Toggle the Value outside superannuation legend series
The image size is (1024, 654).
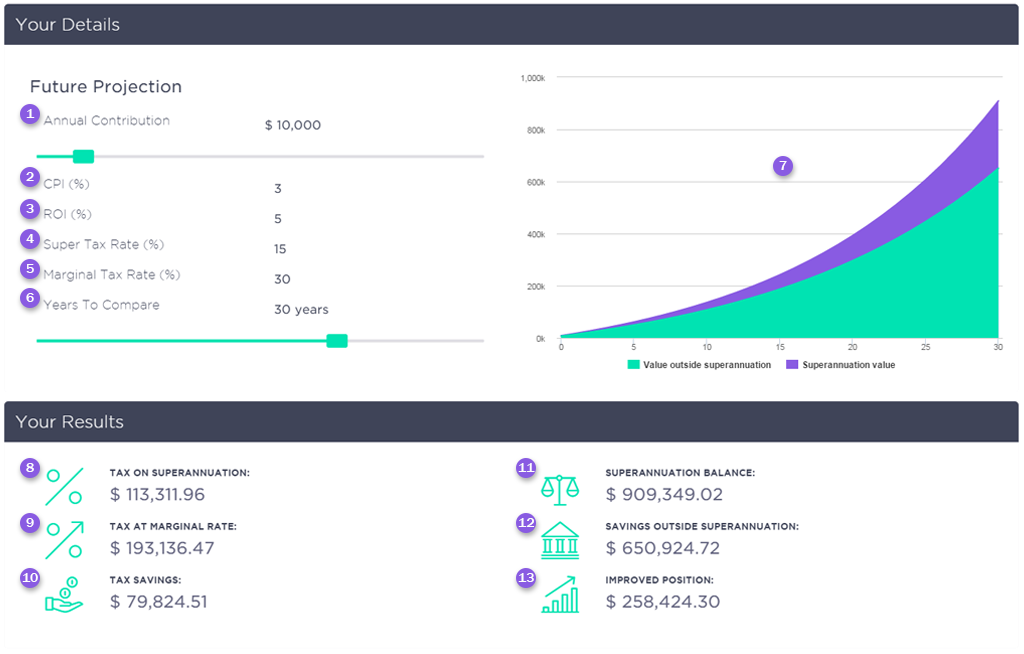700,365
